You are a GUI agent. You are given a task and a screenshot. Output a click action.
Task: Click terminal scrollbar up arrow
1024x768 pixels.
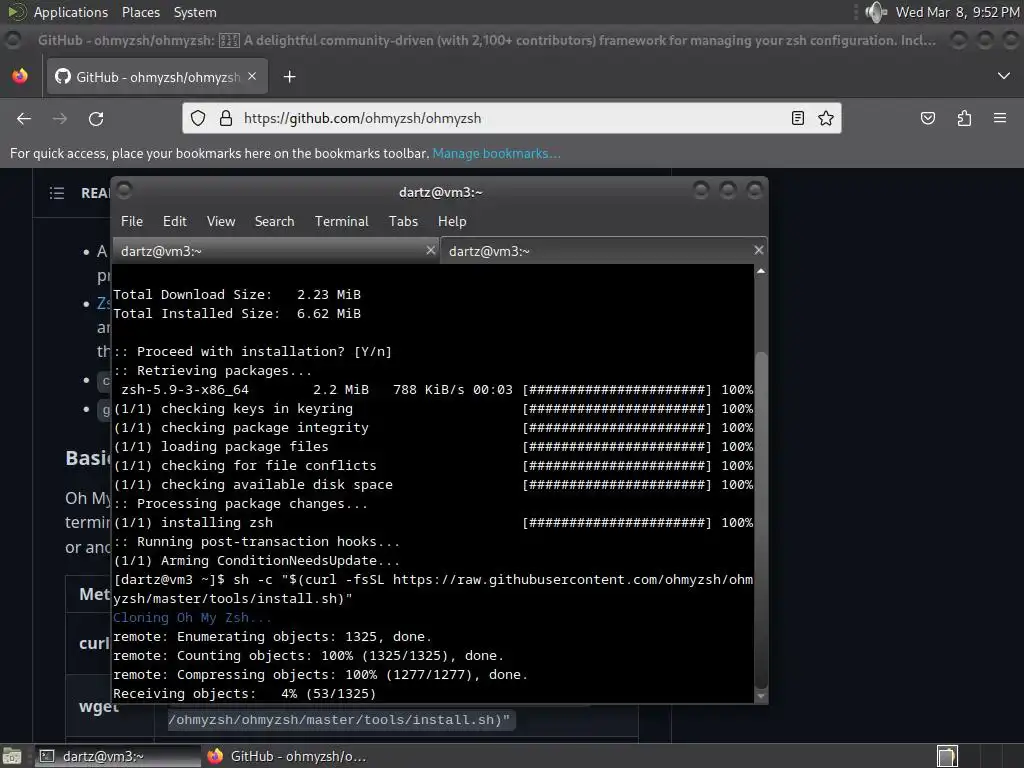(761, 271)
